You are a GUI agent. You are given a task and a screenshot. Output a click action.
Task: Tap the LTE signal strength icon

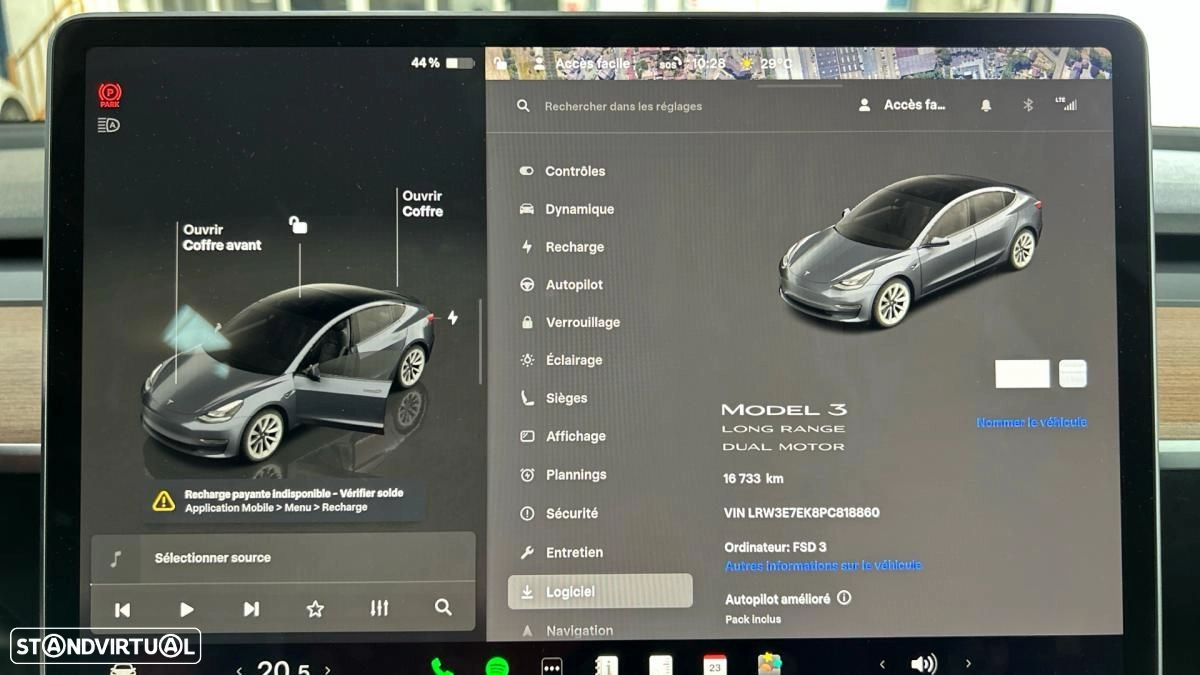click(1066, 103)
